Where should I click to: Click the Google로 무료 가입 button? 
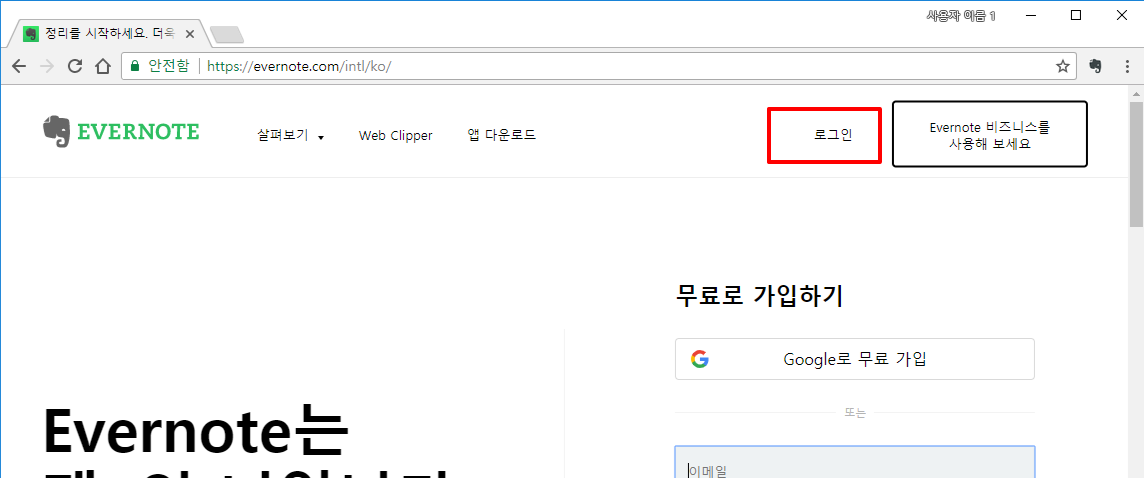click(x=854, y=359)
